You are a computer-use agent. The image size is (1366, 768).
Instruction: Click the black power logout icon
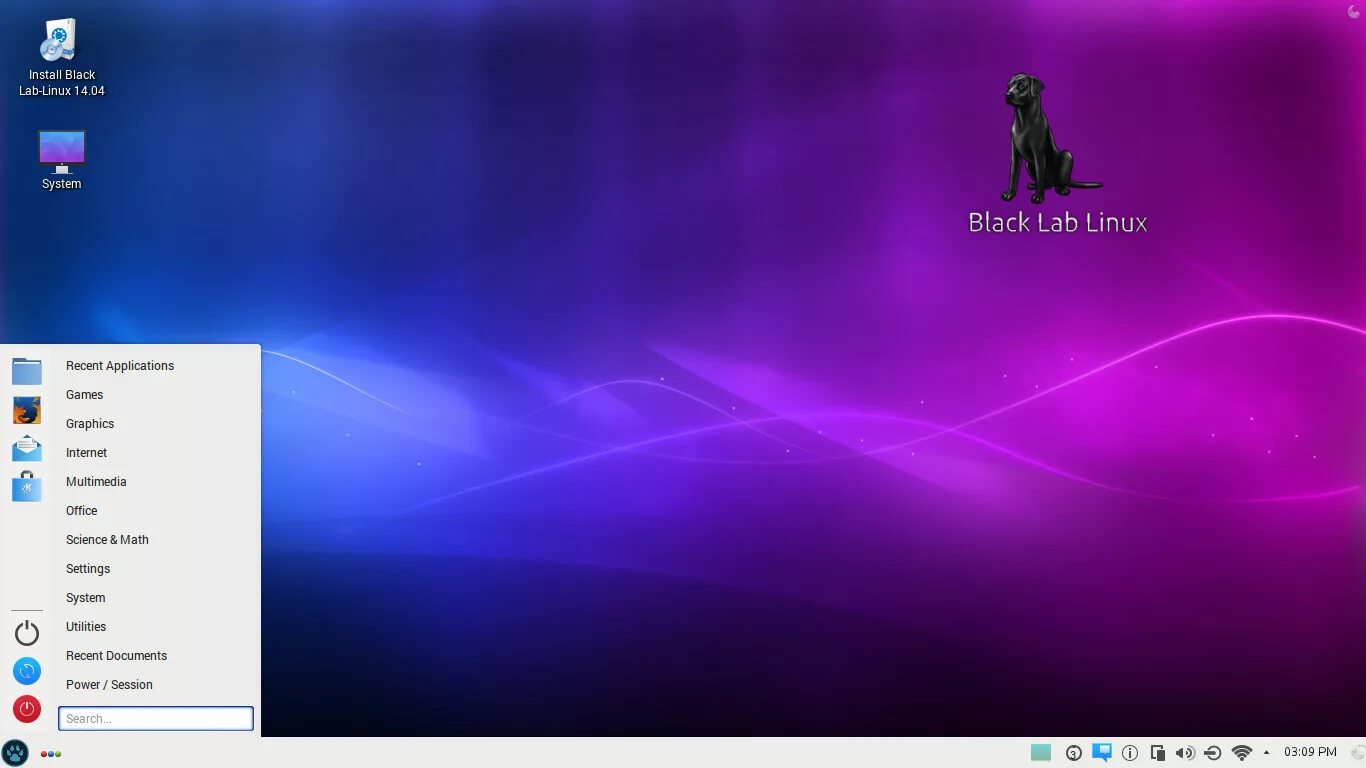[27, 632]
